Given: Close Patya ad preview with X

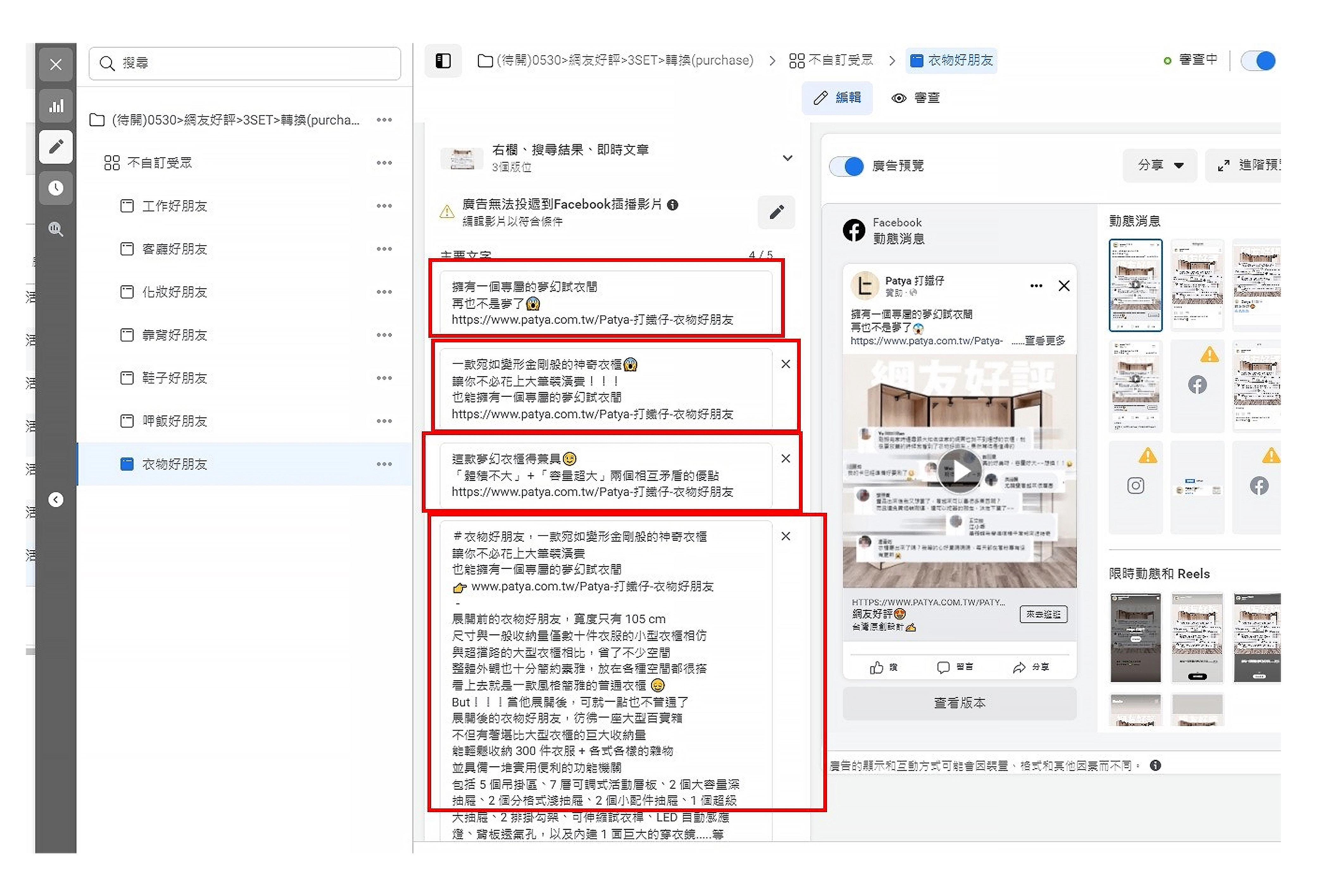Looking at the screenshot, I should point(1064,286).
